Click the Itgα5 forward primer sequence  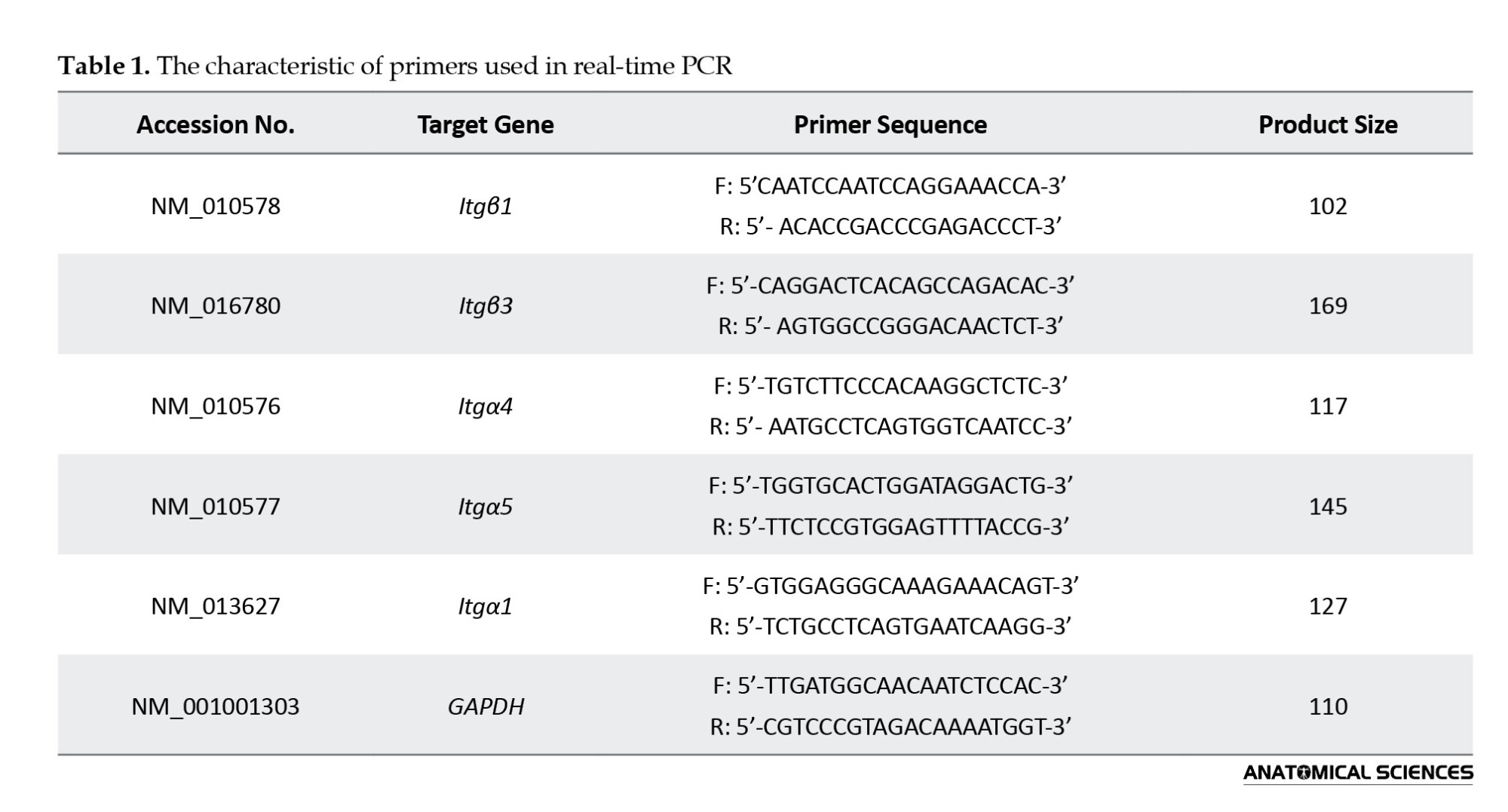[890, 486]
